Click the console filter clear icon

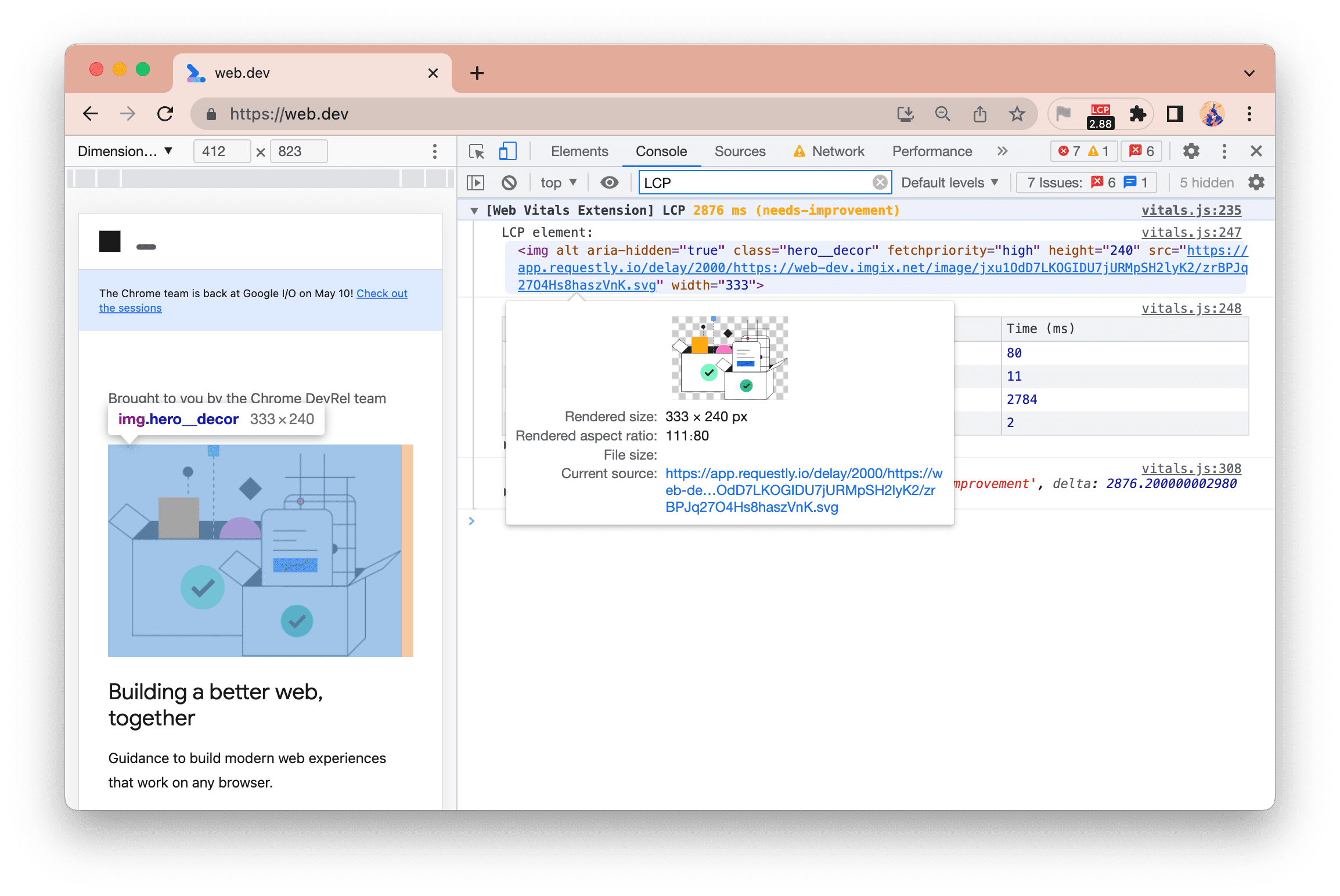tap(878, 182)
